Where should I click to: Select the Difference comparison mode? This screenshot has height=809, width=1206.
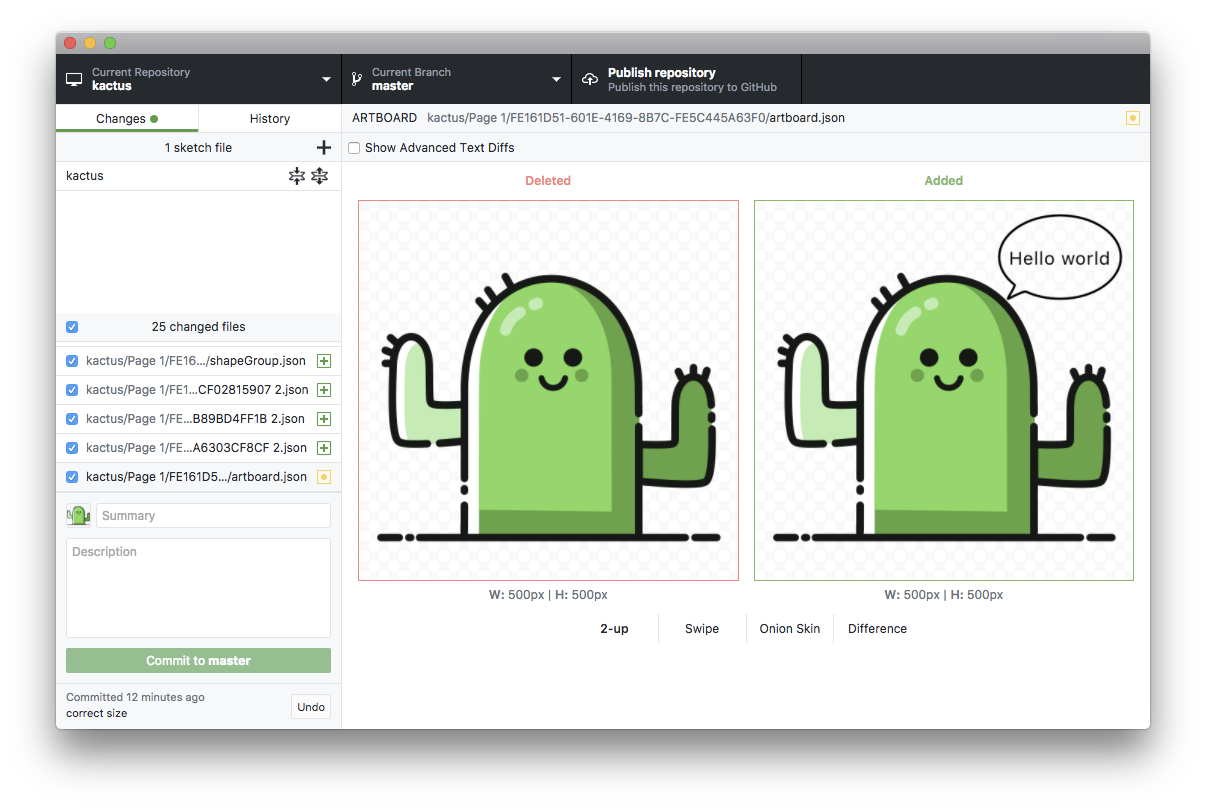pos(877,629)
